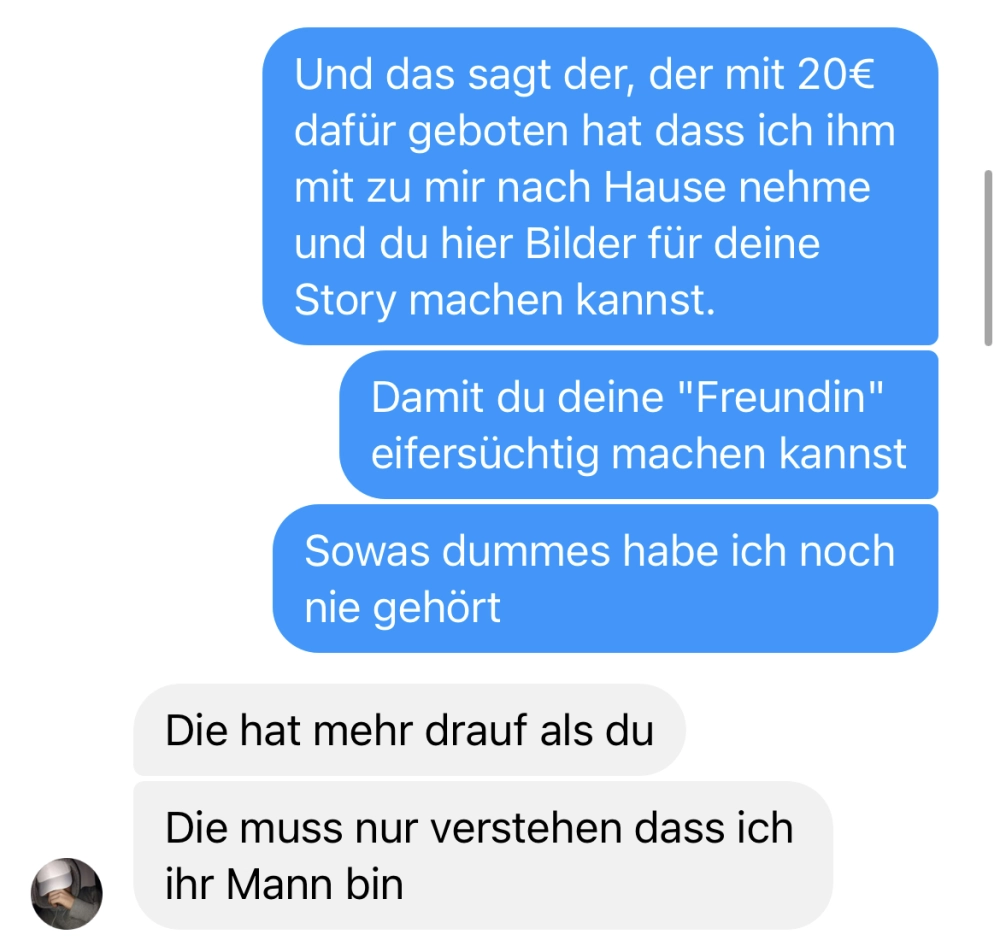Tap the word 'Hause' in first message
Viewport: 1000px width, 952px height.
pyautogui.click(x=665, y=187)
